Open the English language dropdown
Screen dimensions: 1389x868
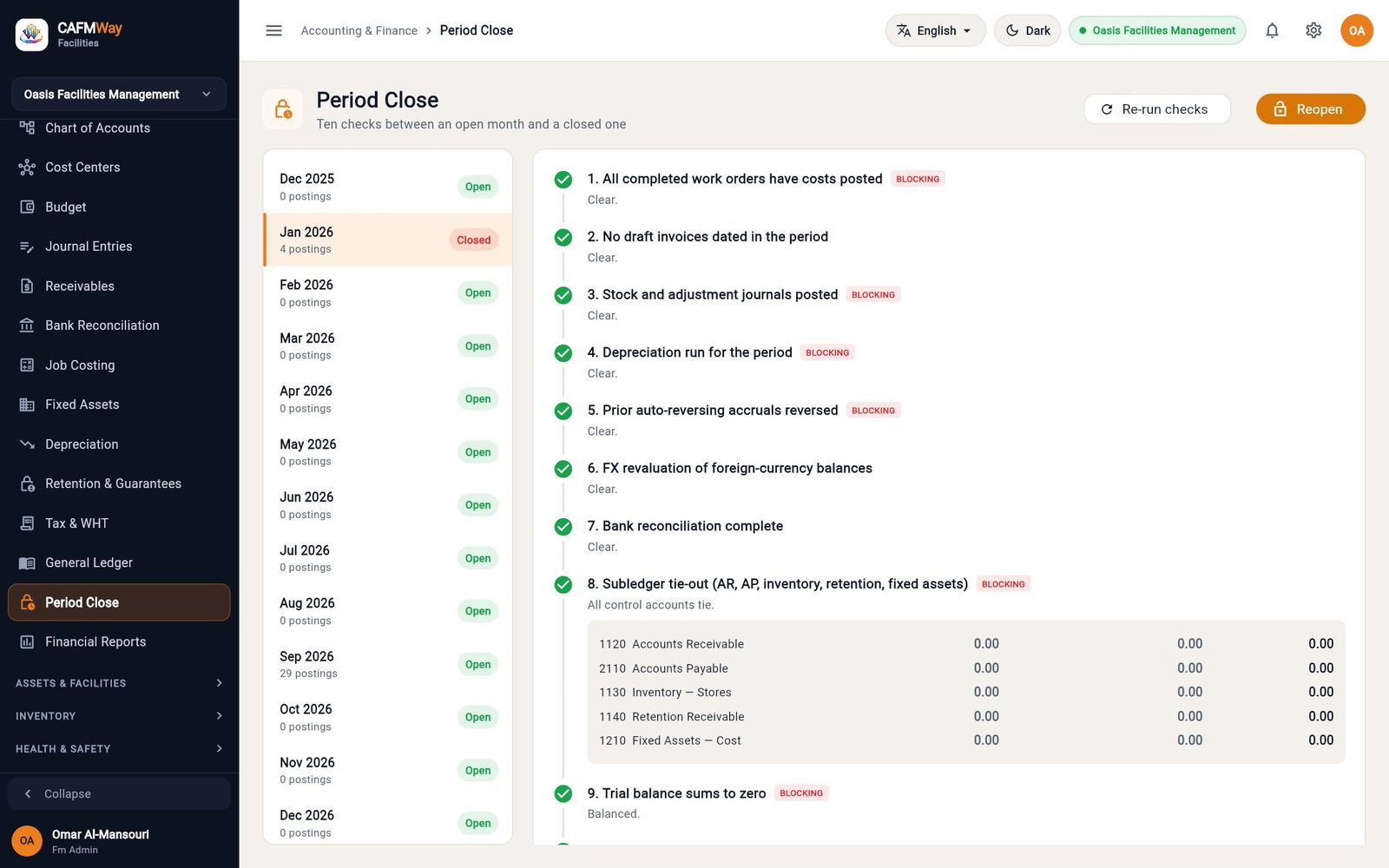(935, 30)
